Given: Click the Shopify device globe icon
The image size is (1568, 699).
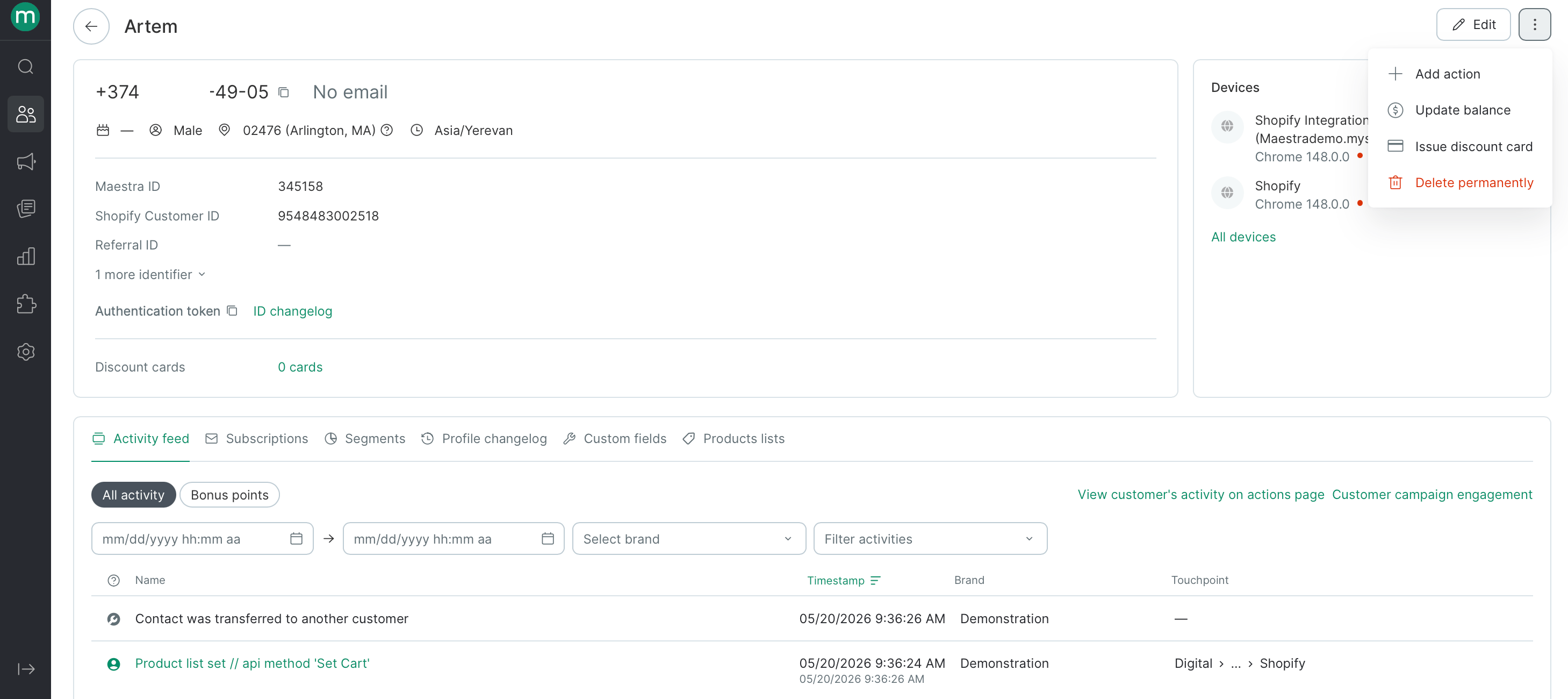Looking at the screenshot, I should coord(1227,192).
